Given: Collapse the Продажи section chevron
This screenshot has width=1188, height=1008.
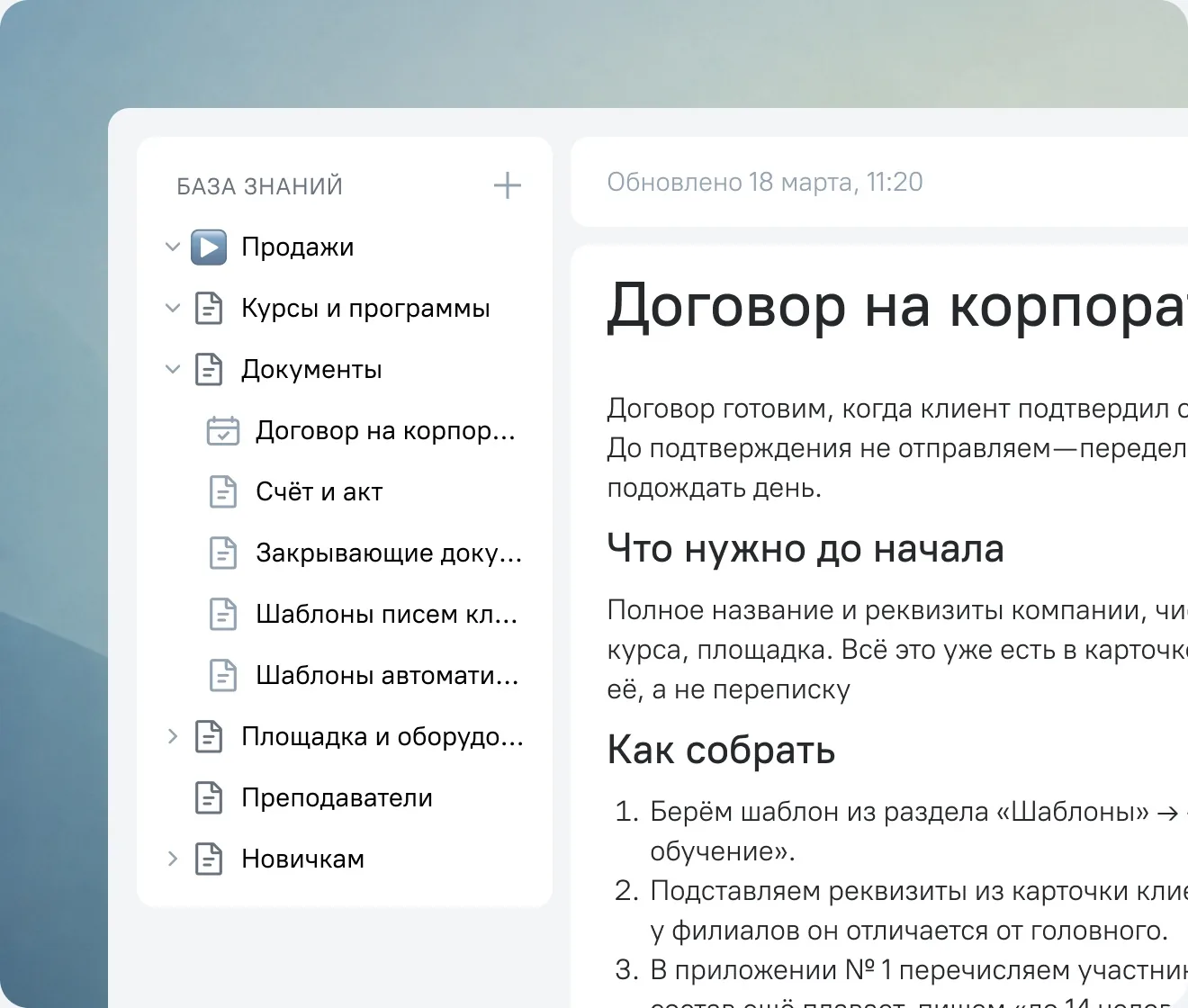Looking at the screenshot, I should pos(173,247).
